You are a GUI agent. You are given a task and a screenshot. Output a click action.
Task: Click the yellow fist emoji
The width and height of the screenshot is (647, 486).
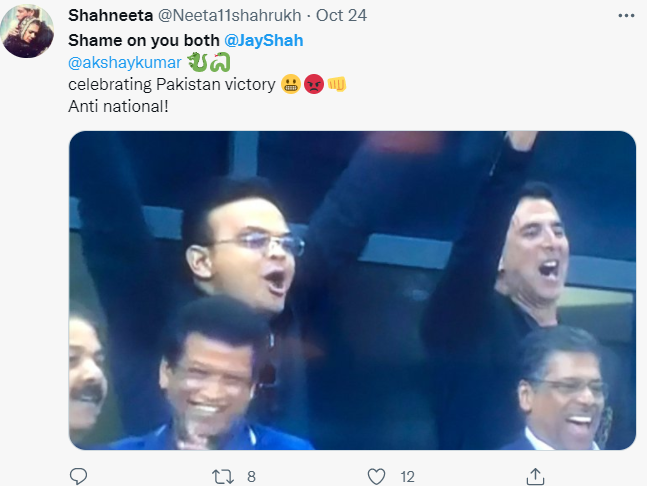337,84
